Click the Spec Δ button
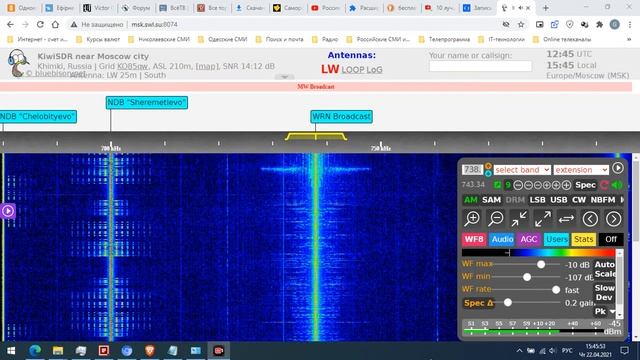640x360 pixels. [x=479, y=303]
